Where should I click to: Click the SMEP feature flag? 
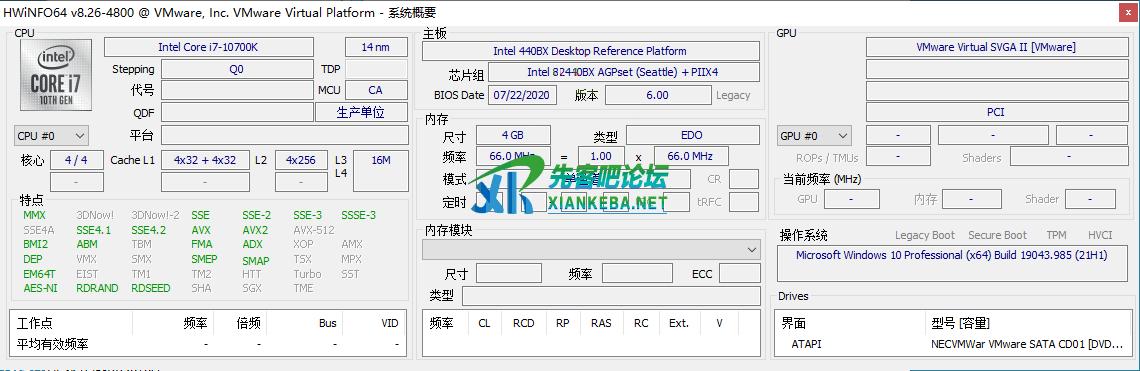click(204, 259)
